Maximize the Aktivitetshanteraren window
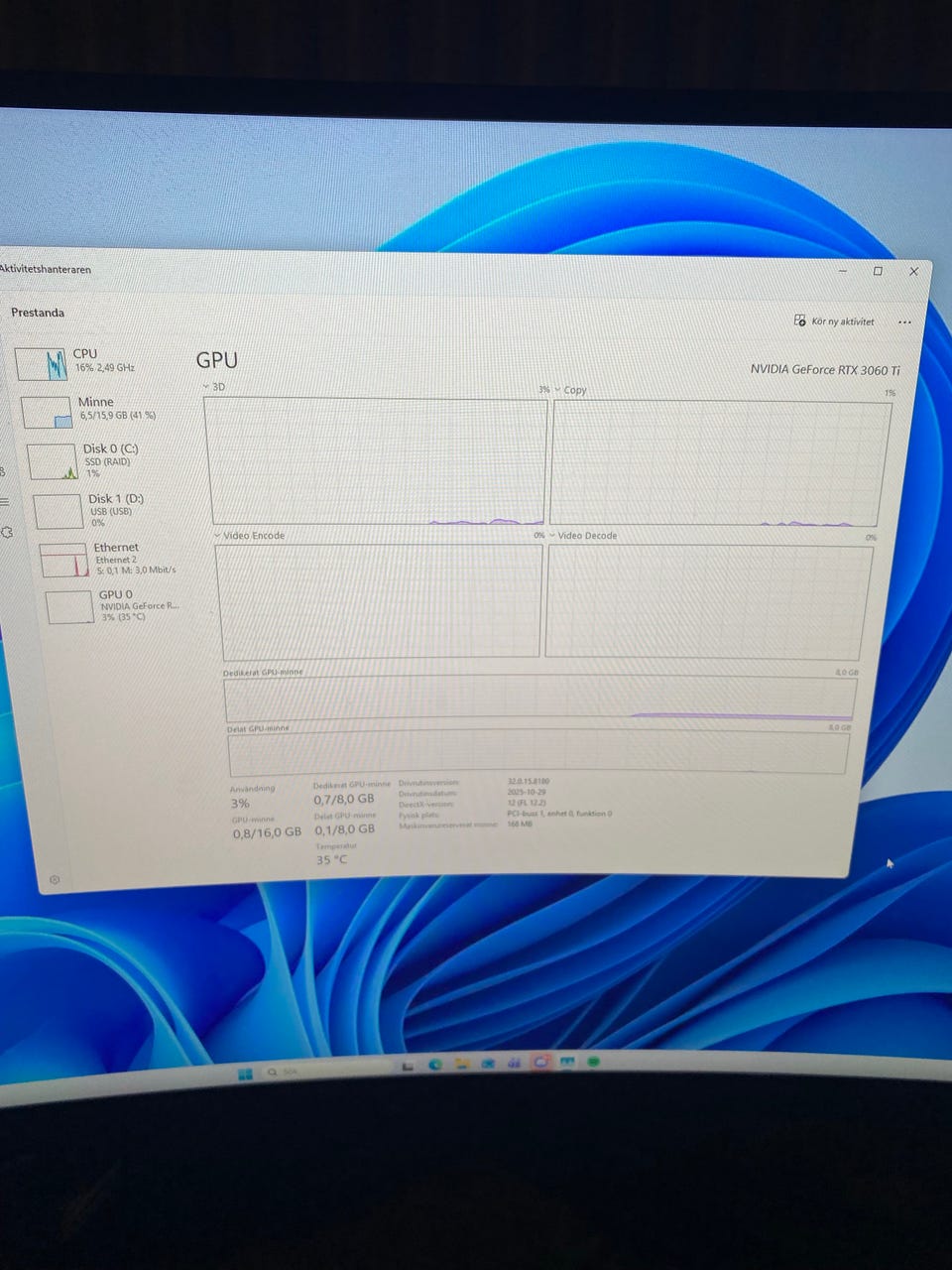The height and width of the screenshot is (1270, 952). point(878,271)
